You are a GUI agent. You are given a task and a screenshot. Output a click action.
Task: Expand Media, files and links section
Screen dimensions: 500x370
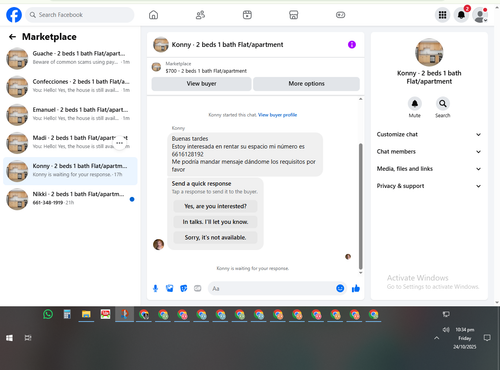click(x=429, y=169)
